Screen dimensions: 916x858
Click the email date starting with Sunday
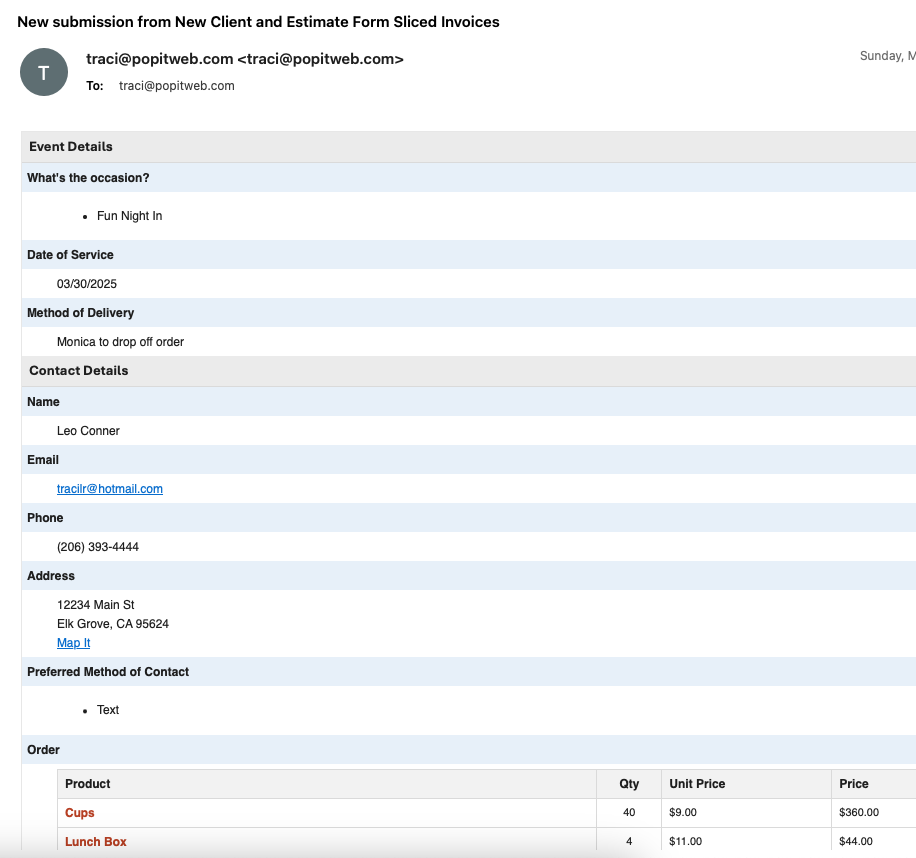[886, 56]
